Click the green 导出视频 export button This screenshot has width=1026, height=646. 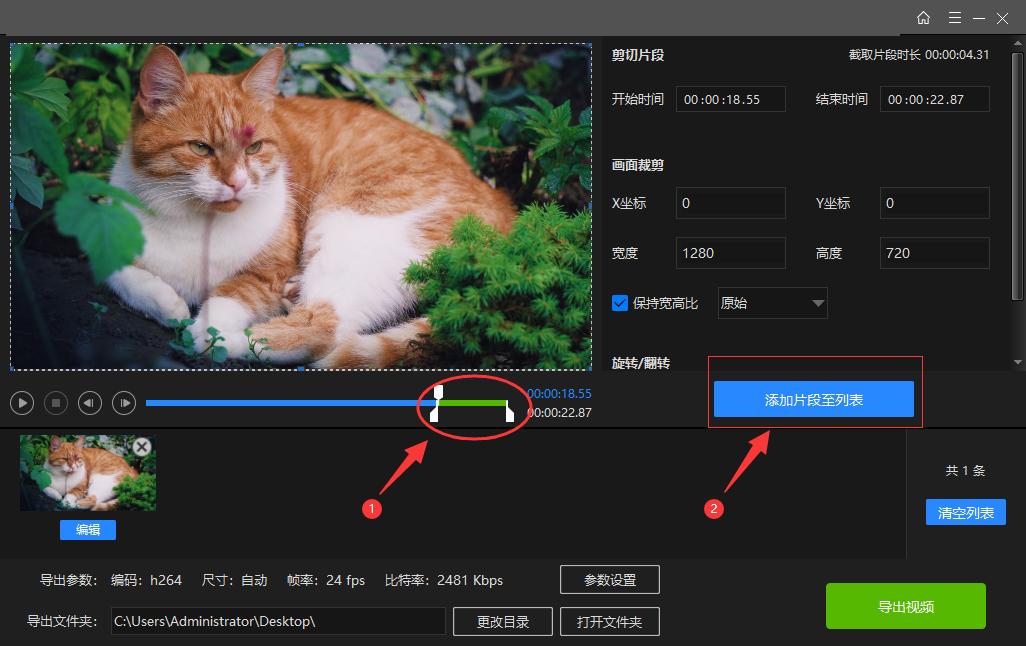click(905, 605)
